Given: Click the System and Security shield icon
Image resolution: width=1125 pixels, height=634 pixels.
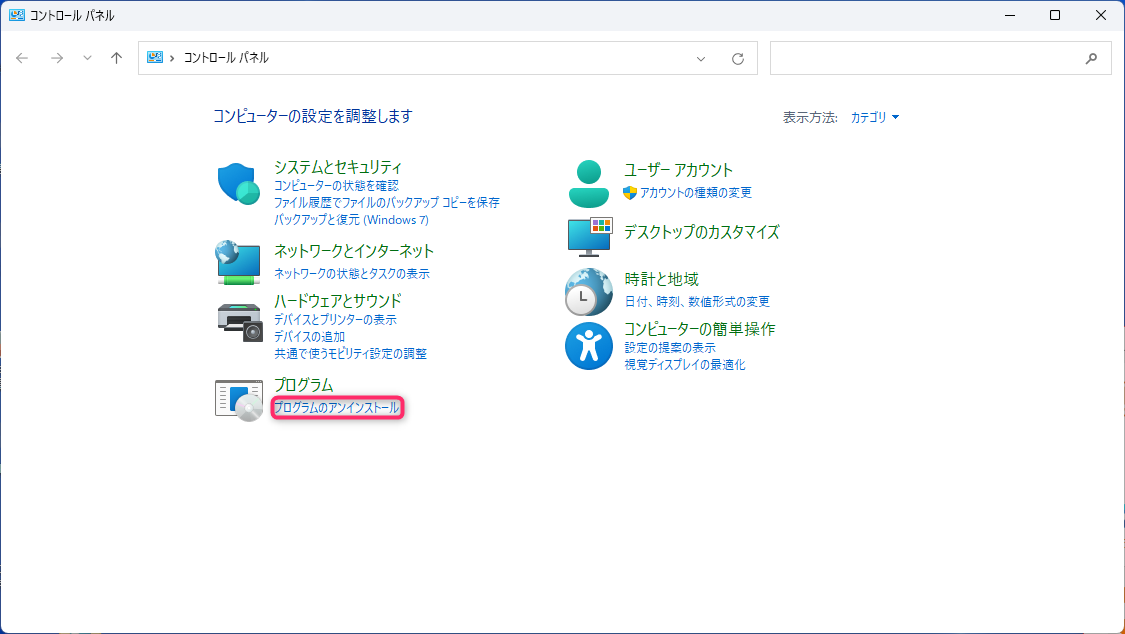Looking at the screenshot, I should coord(238,184).
